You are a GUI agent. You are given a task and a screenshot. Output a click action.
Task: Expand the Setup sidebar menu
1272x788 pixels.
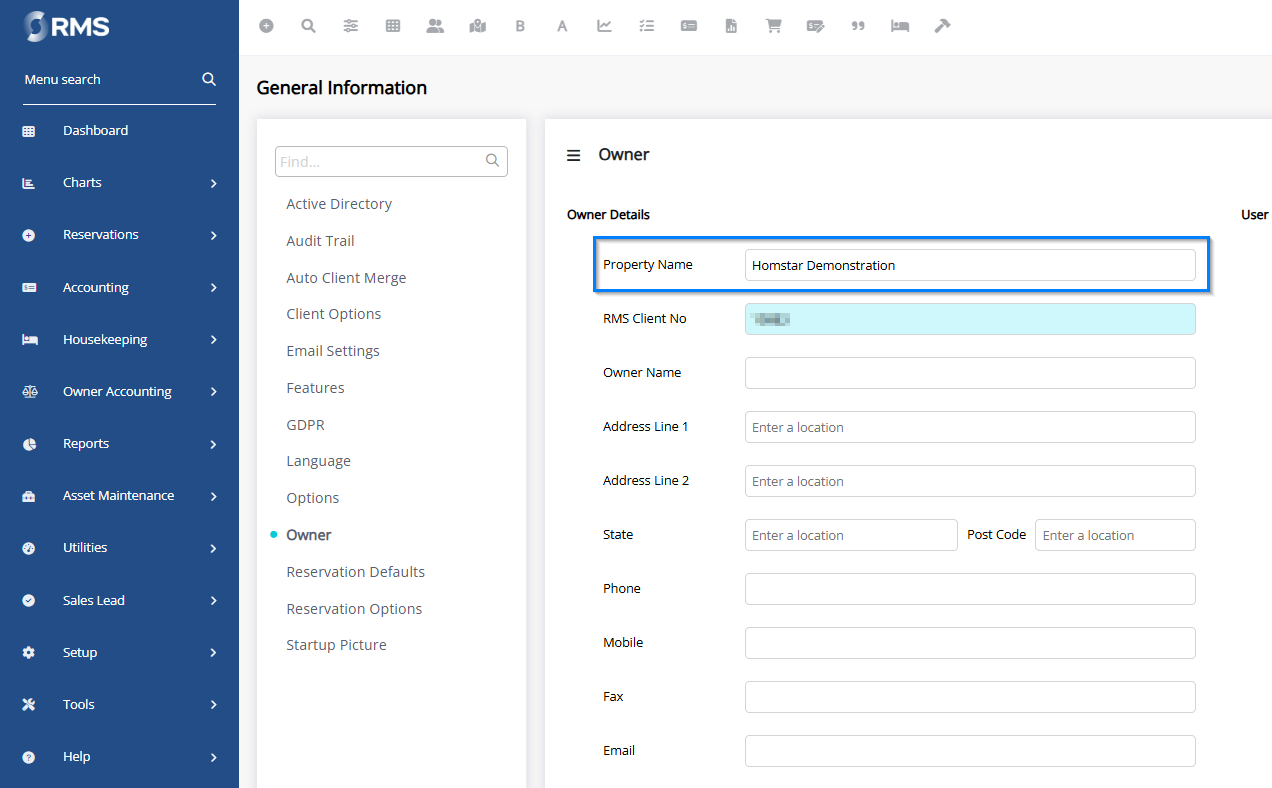tap(120, 653)
